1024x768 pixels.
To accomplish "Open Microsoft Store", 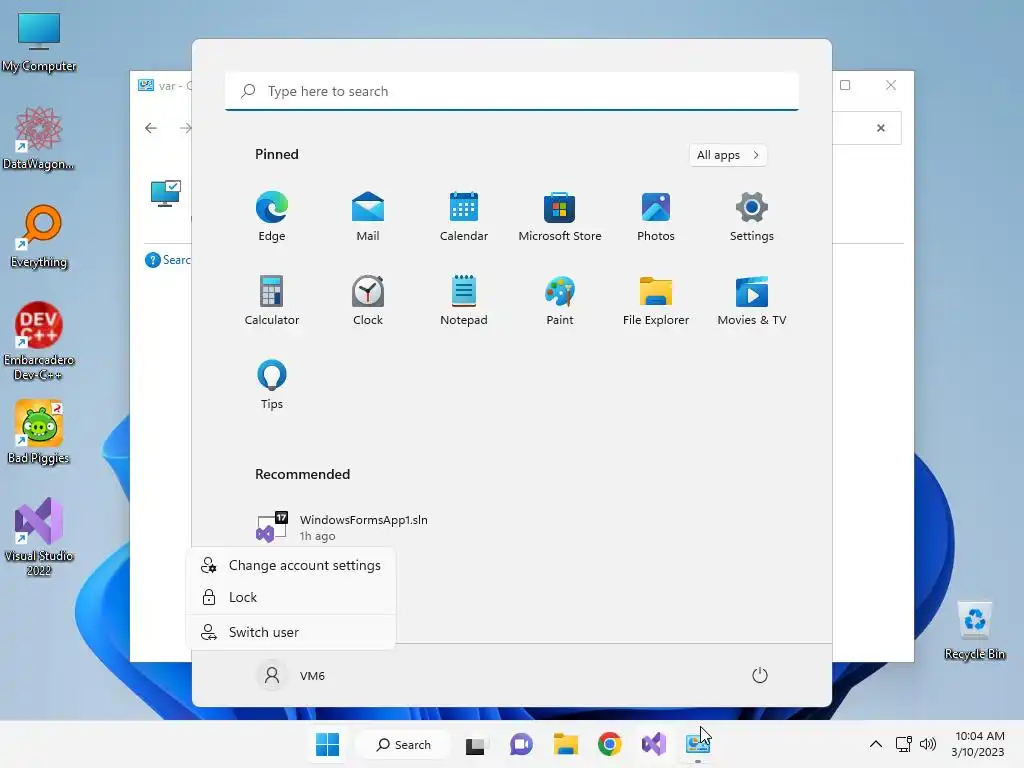I will click(x=560, y=217).
